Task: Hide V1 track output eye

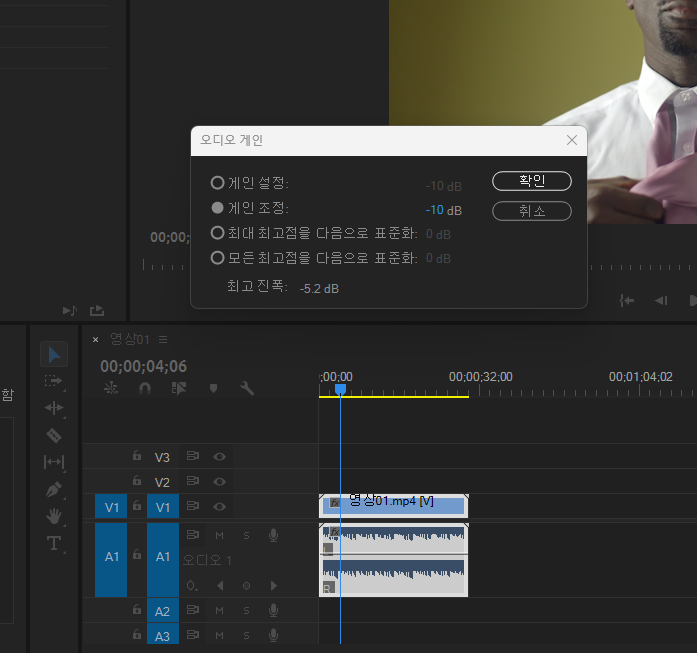Action: coord(220,506)
